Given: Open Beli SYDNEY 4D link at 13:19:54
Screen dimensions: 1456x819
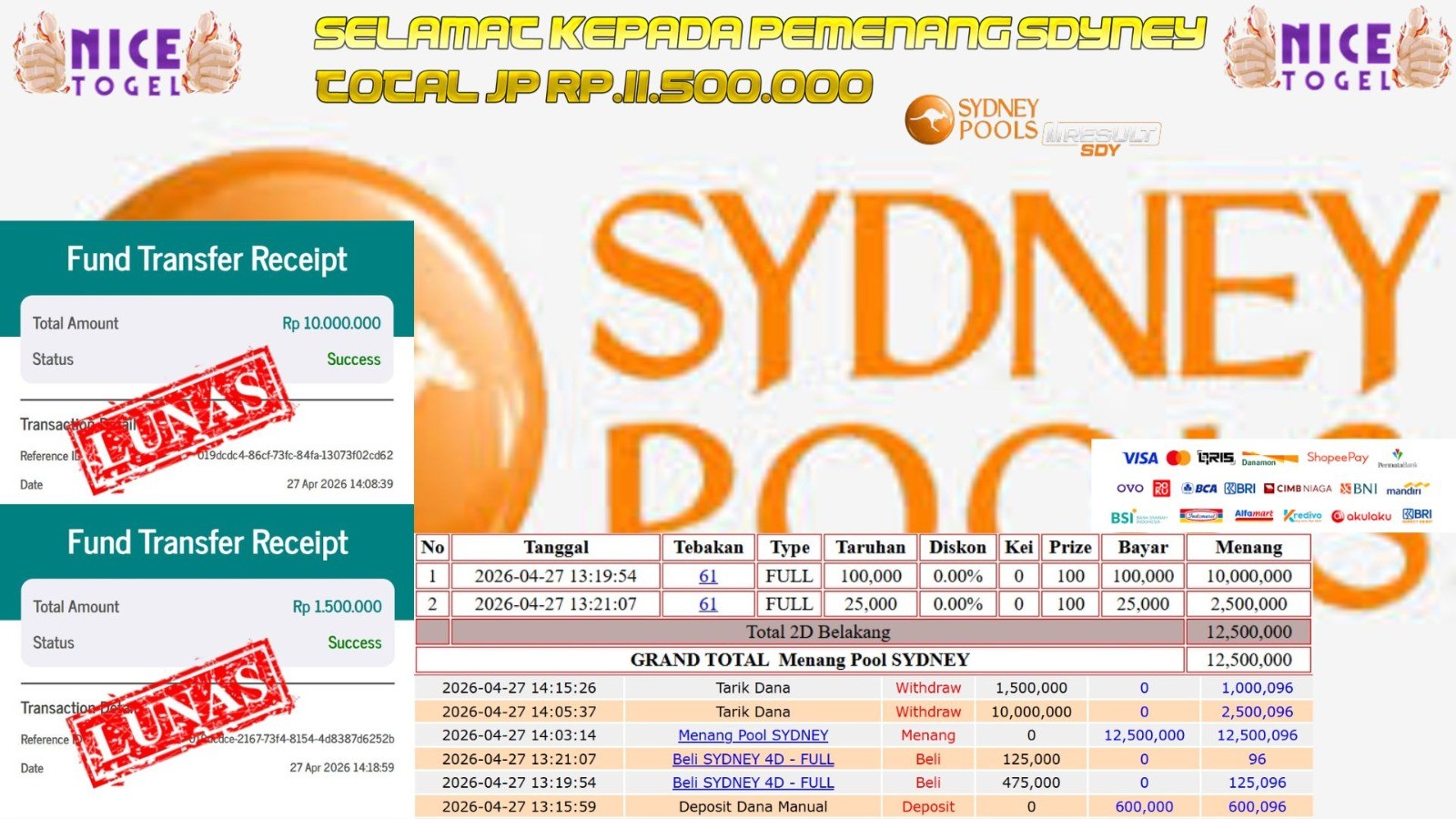Looking at the screenshot, I should tap(753, 783).
